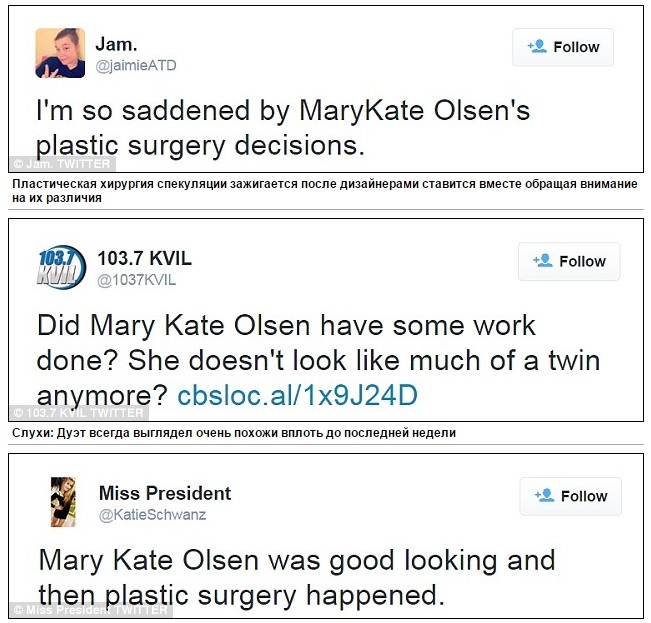Click the @jaimieATD handle

[135, 65]
